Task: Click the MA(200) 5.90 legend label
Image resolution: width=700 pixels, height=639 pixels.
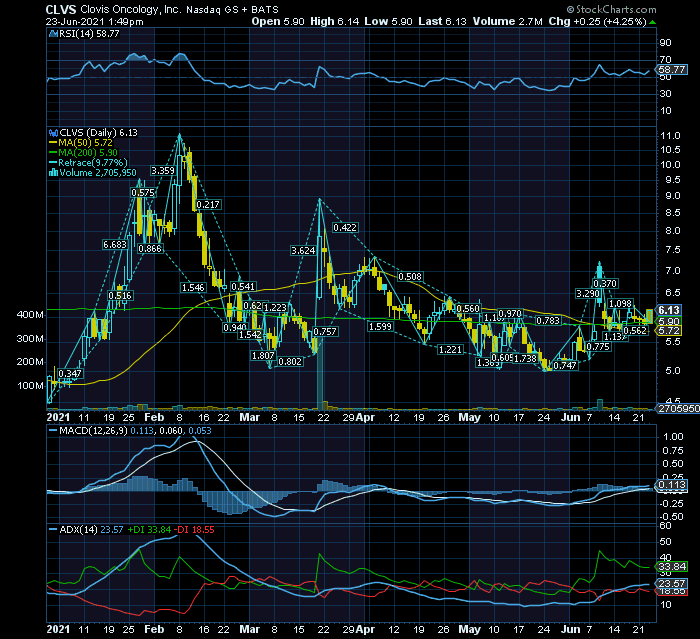Action: [88, 152]
